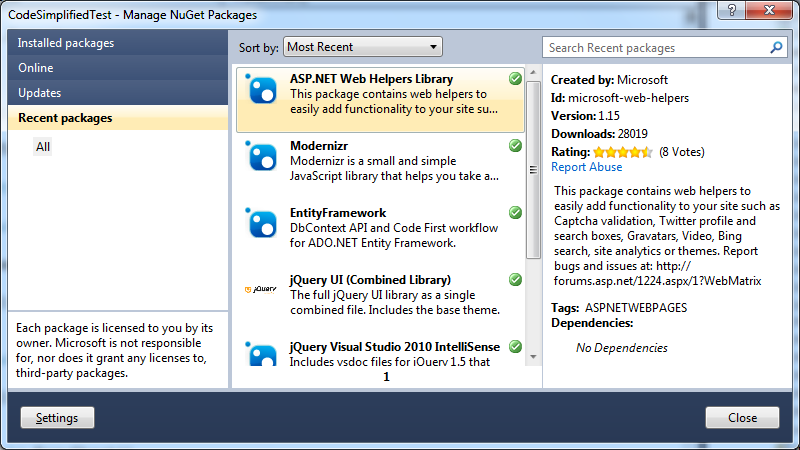Click the package list scrollbar up arrow
This screenshot has height=450, width=800.
[533, 72]
